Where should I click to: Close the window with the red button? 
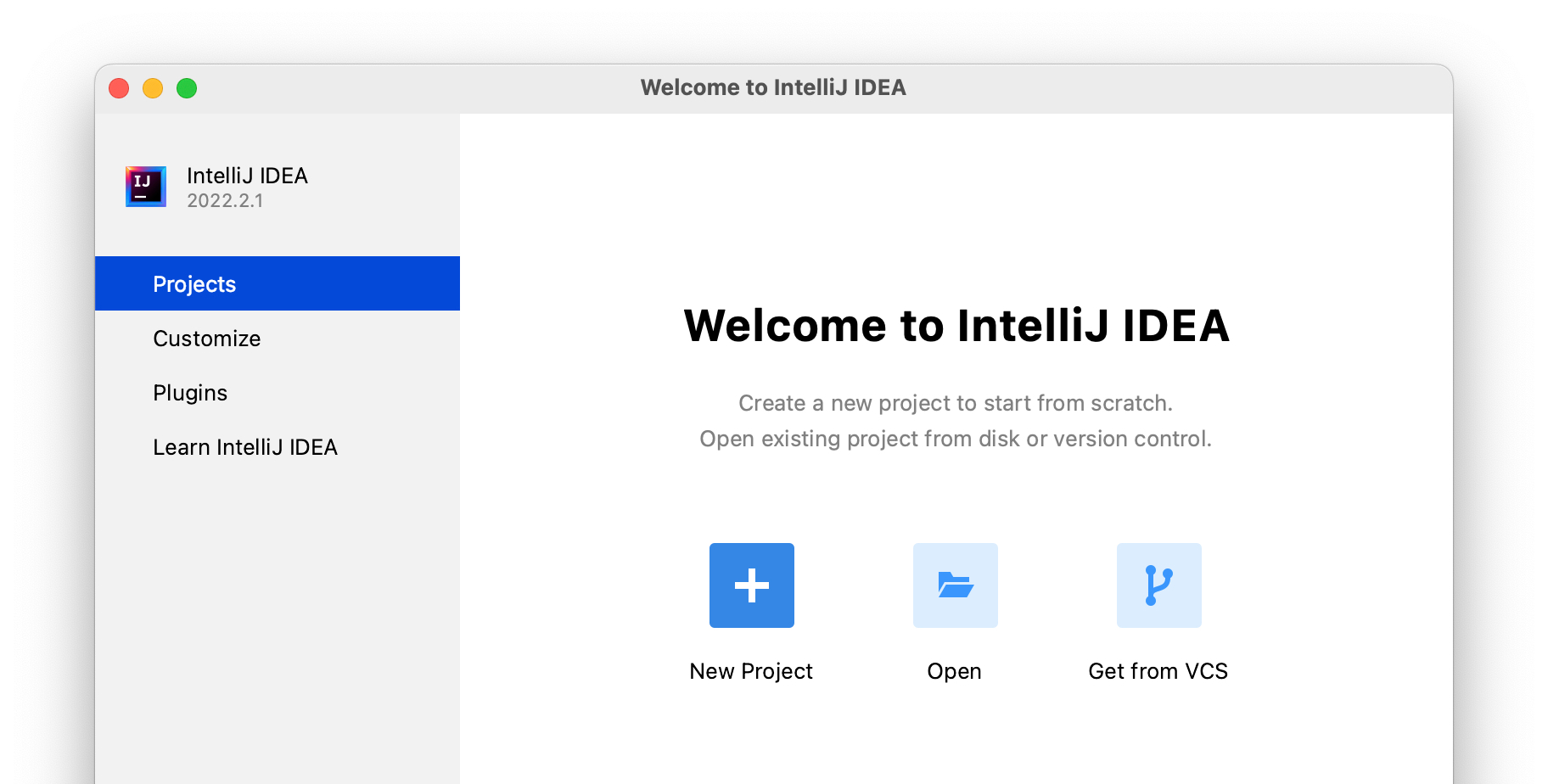(119, 88)
